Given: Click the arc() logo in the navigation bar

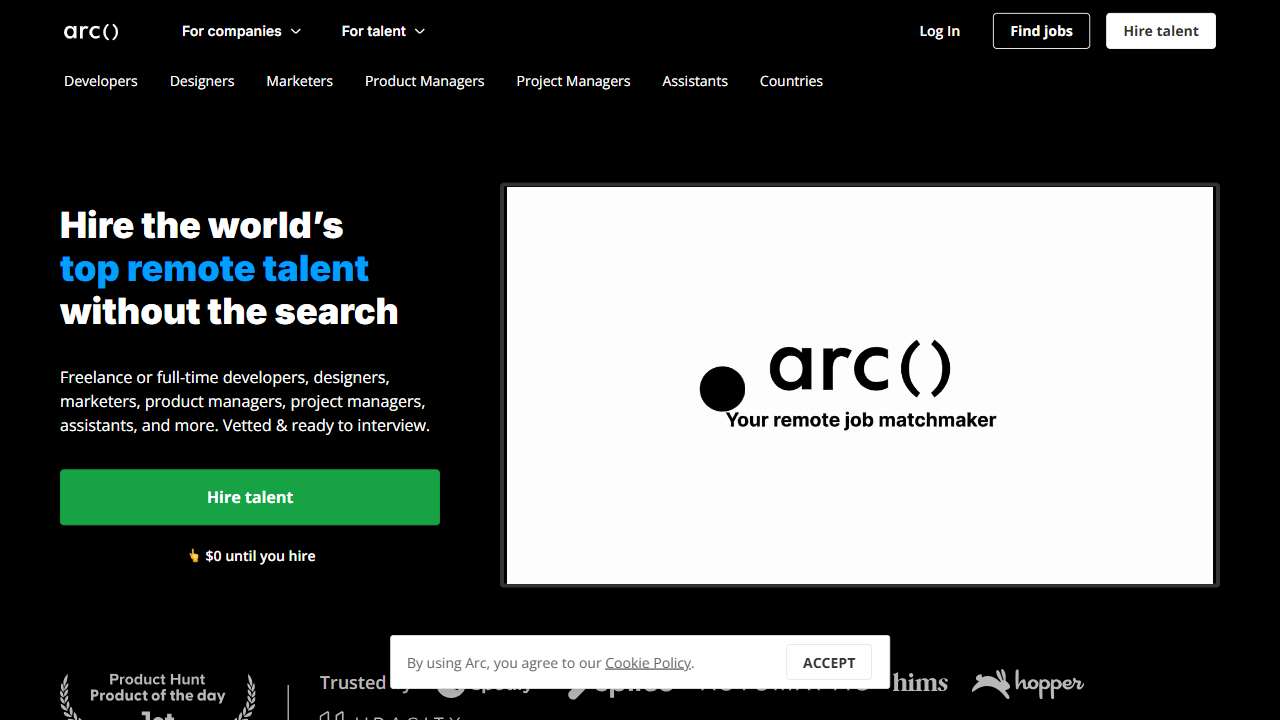Looking at the screenshot, I should (90, 31).
